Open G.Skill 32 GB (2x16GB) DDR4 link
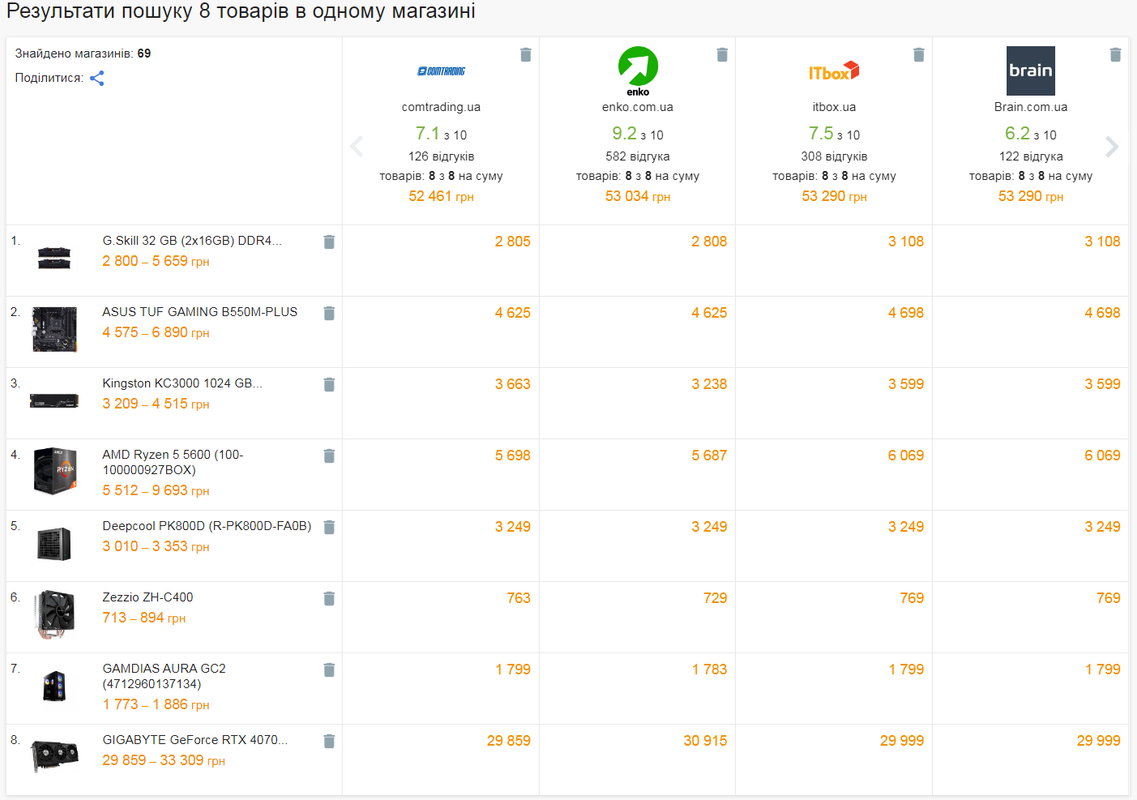 pyautogui.click(x=192, y=241)
